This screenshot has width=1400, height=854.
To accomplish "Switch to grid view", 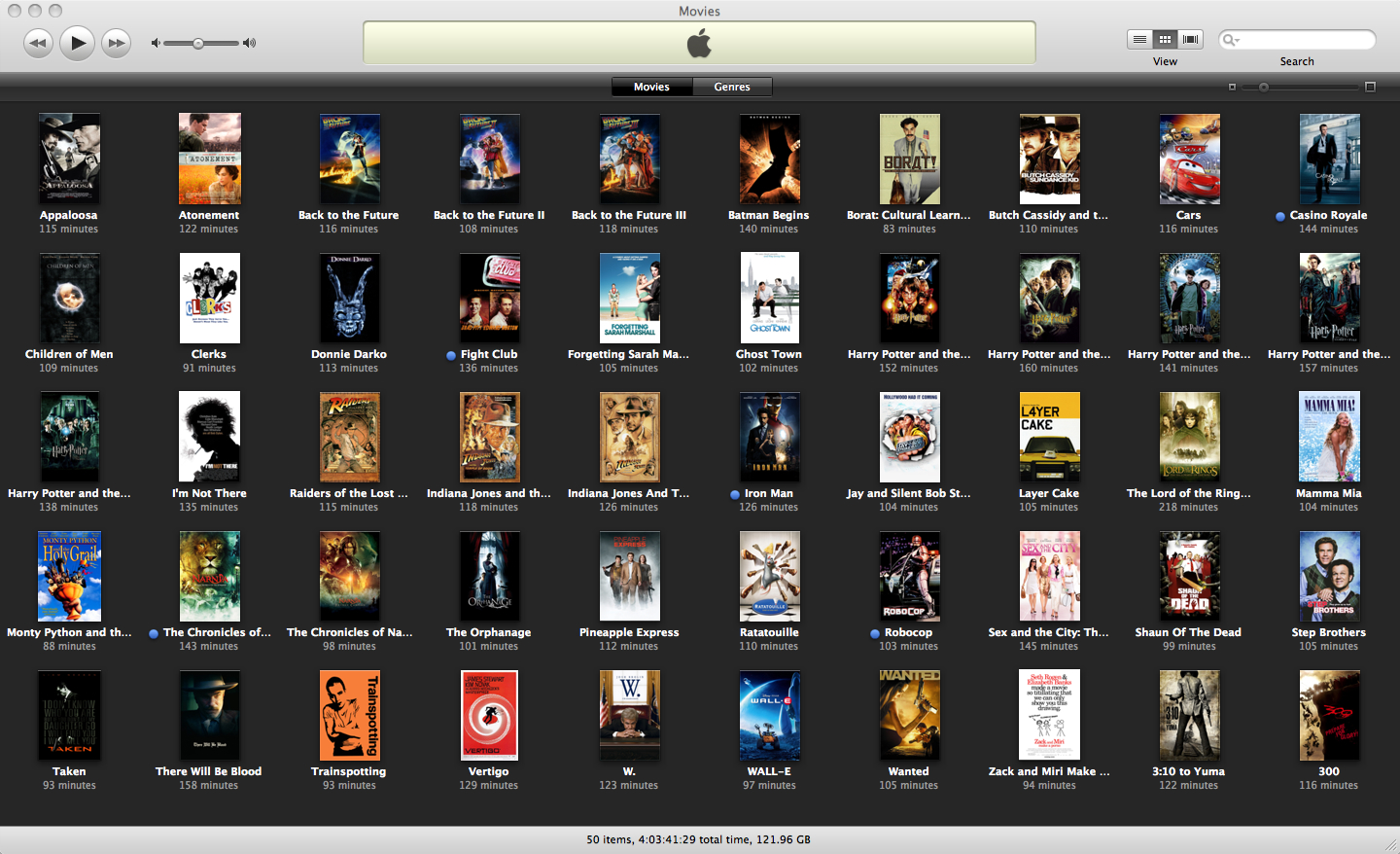I will (1165, 40).
